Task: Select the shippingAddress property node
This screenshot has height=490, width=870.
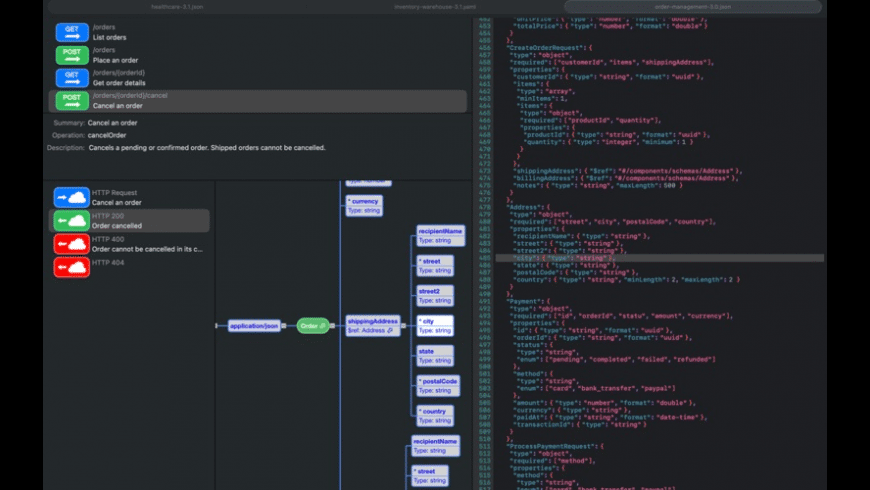Action: 373,326
